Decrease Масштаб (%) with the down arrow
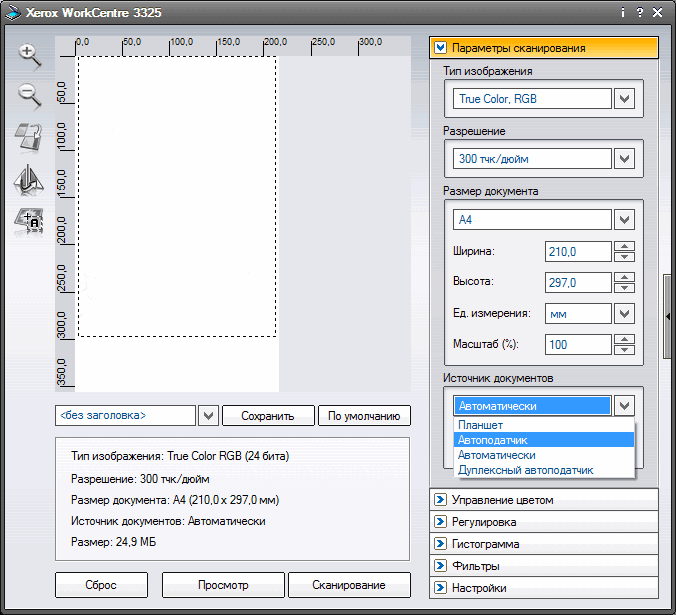 (x=624, y=350)
